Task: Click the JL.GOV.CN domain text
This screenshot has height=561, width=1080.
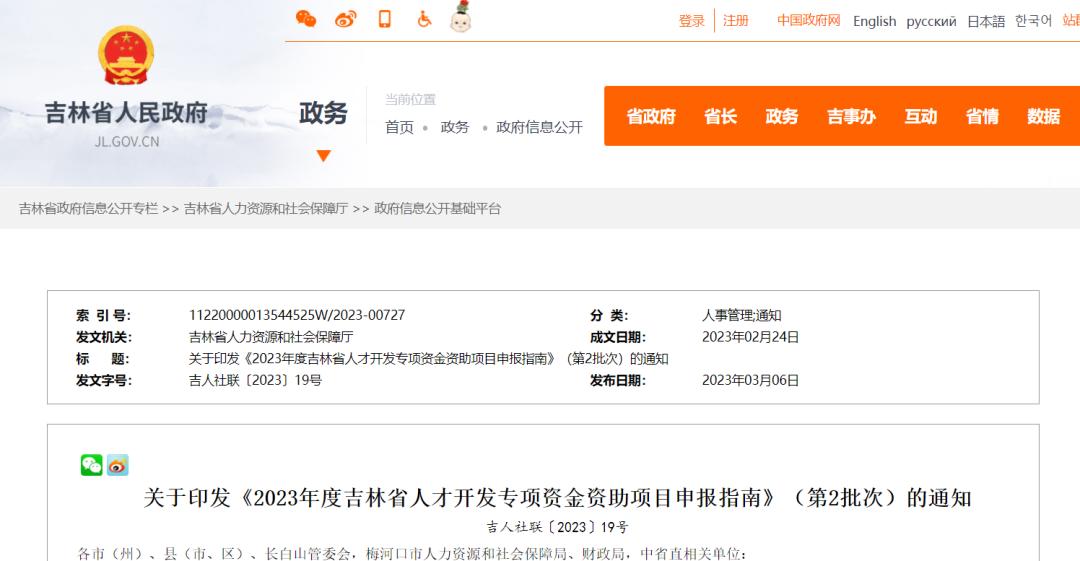Action: (x=127, y=142)
